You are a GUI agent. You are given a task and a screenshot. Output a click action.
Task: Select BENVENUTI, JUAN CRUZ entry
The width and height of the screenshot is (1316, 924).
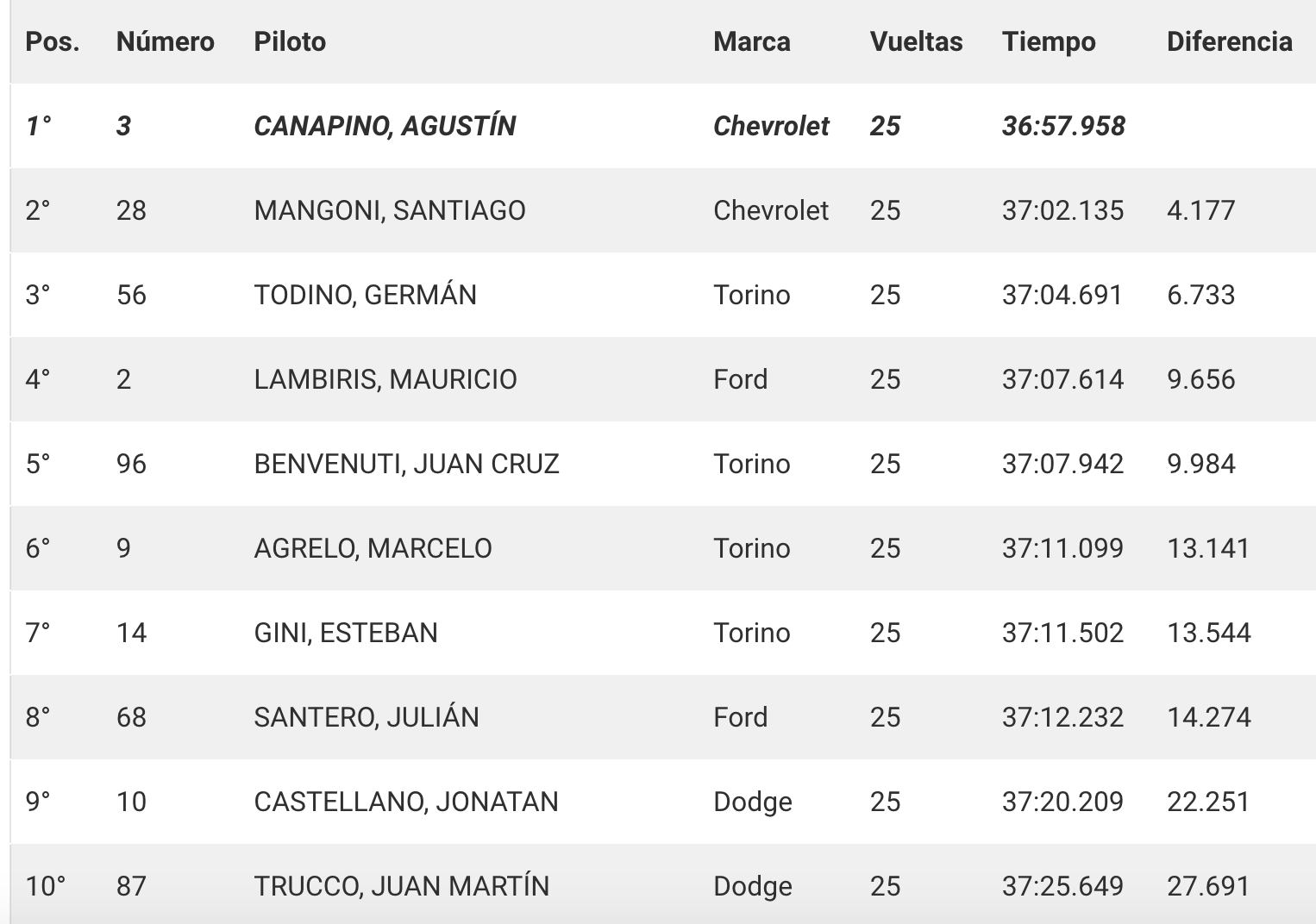406,464
